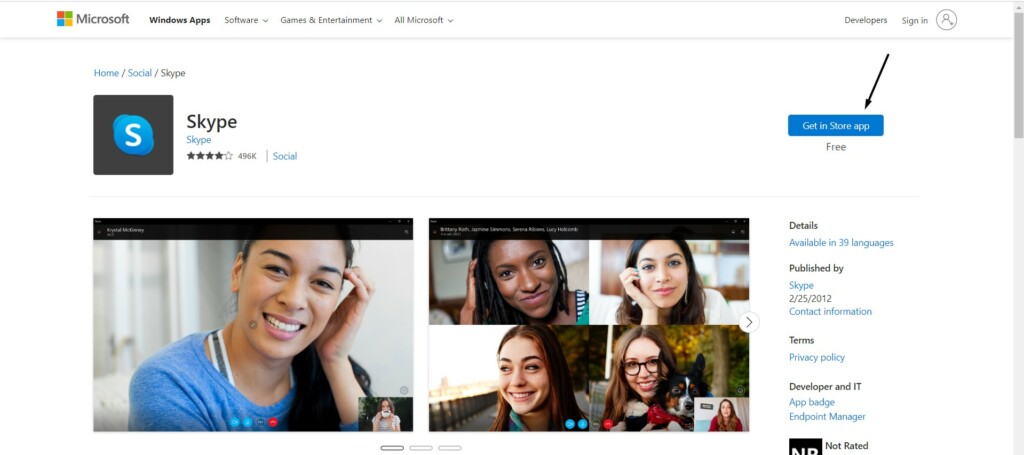Click the Skype app logo tile
The width and height of the screenshot is (1024, 455).
pos(133,135)
